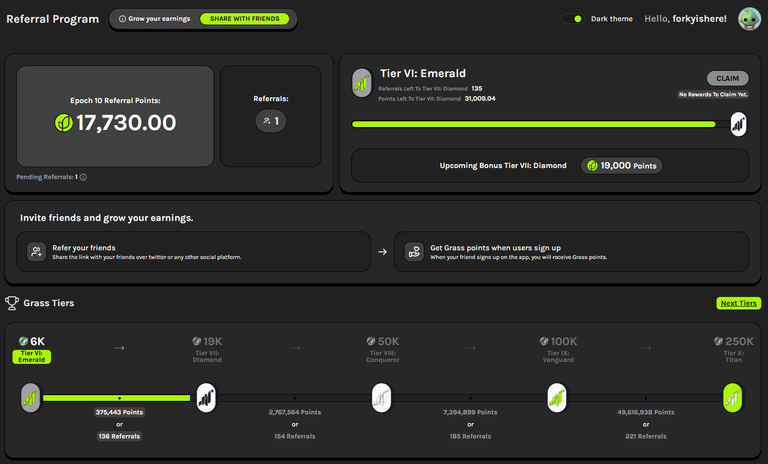768x464 pixels.
Task: Click the arrow between 100K and 250K tiers
Action: point(646,348)
